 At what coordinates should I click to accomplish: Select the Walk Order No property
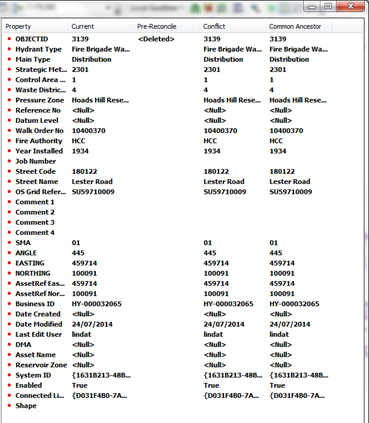[39, 131]
